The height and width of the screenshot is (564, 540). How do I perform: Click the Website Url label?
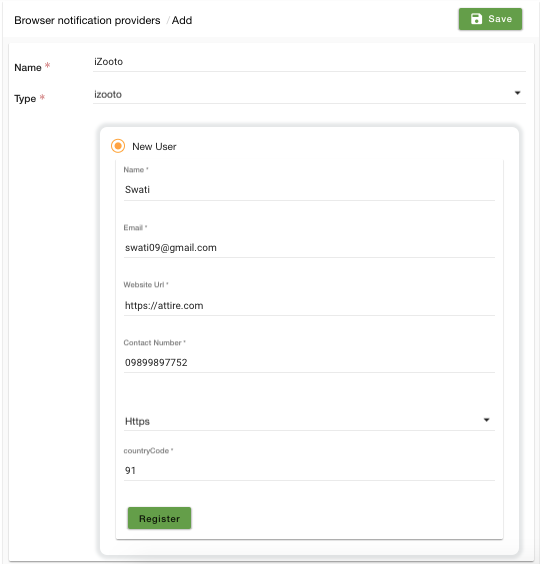(x=144, y=285)
